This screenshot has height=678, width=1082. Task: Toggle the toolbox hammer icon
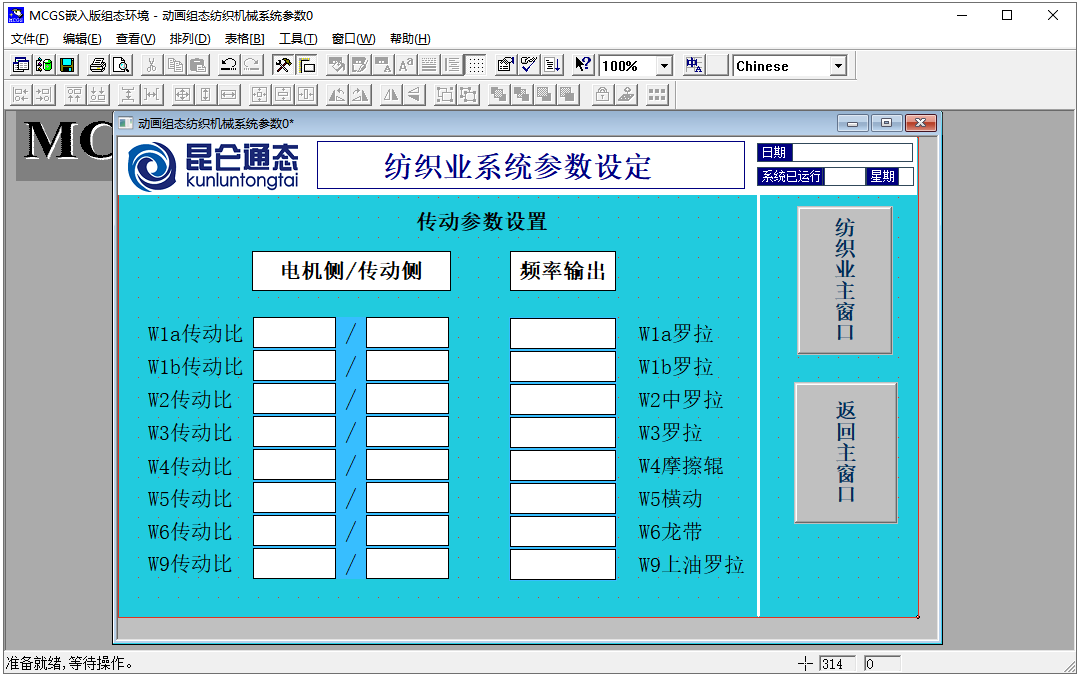click(x=283, y=66)
